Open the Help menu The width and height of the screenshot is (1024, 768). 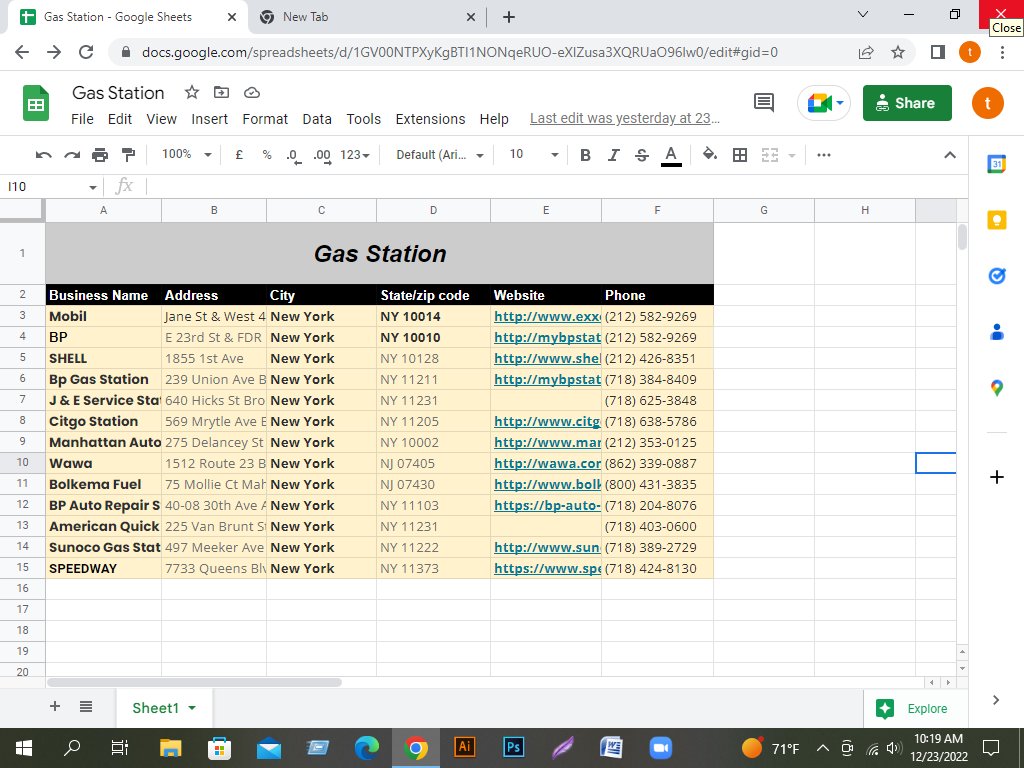pyautogui.click(x=494, y=119)
